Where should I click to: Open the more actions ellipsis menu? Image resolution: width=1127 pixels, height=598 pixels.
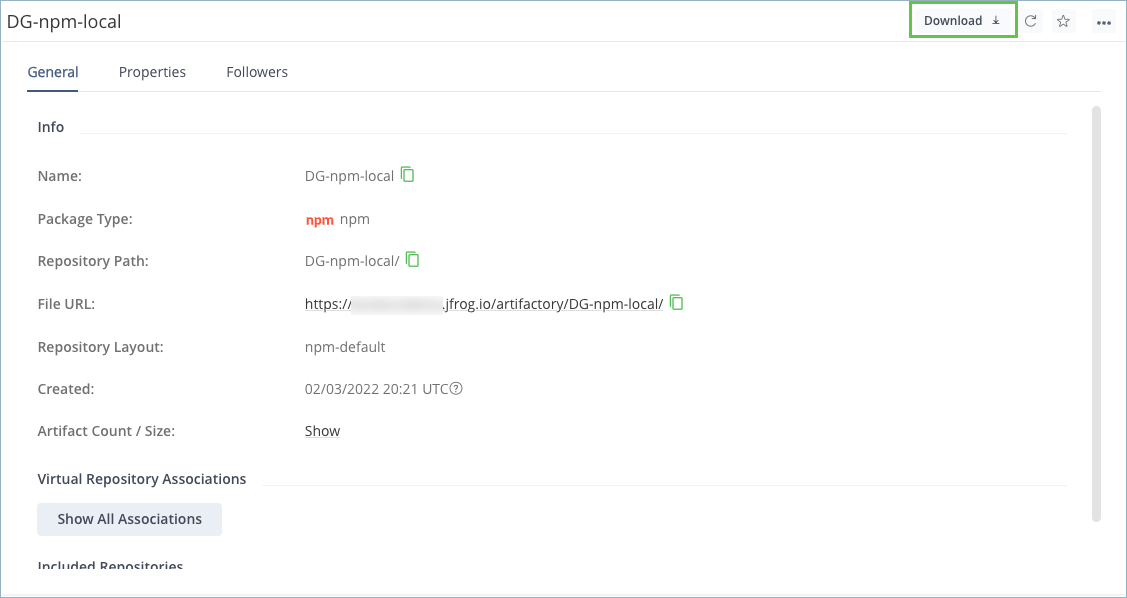tap(1103, 21)
